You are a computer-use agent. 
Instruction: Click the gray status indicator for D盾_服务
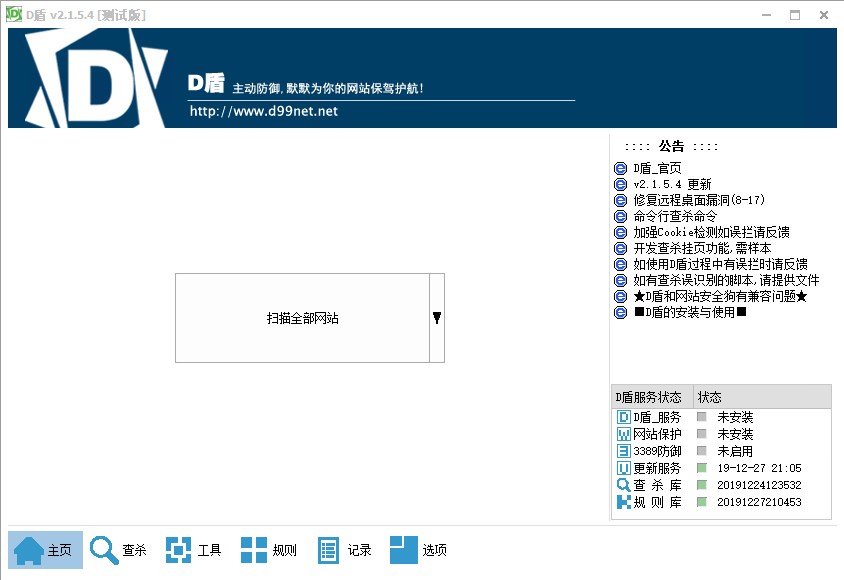tap(701, 417)
